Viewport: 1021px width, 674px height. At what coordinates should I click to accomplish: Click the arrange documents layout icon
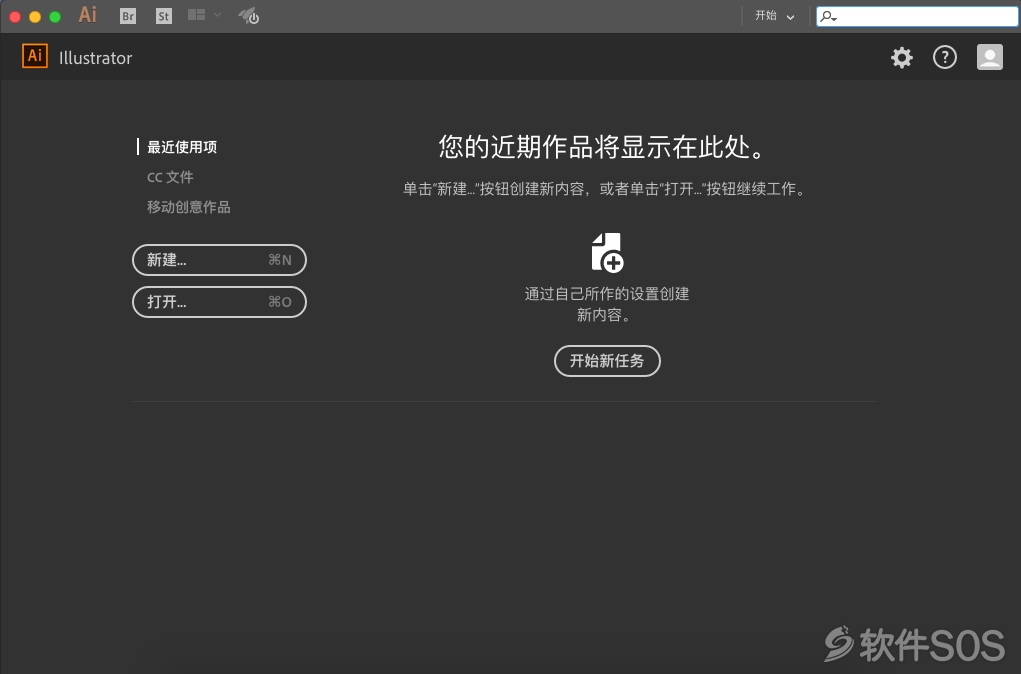tap(197, 14)
